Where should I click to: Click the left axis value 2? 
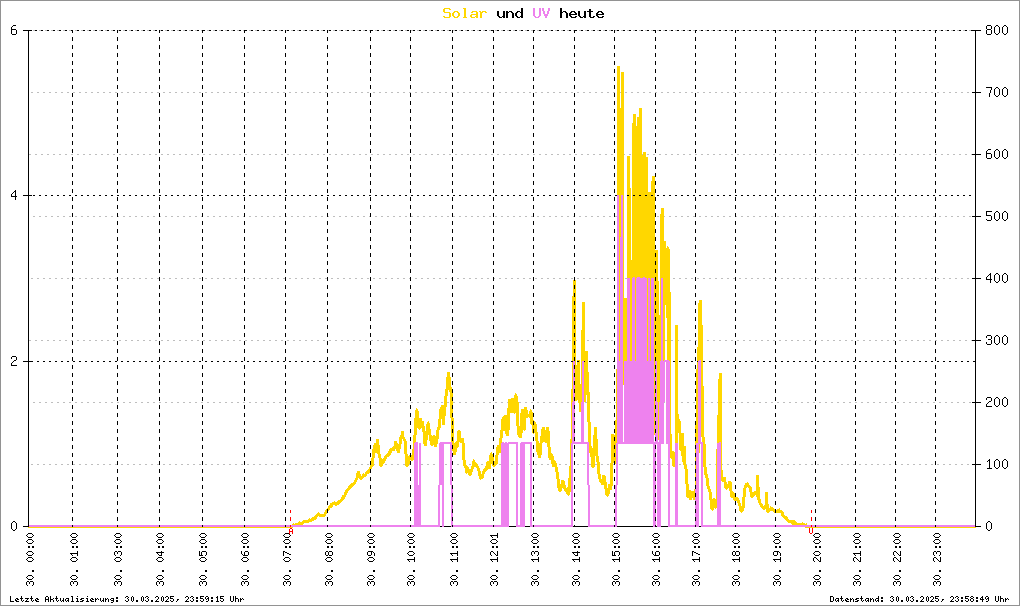click(x=14, y=361)
